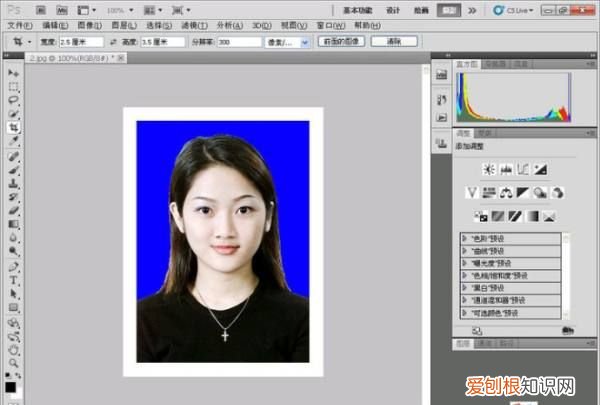This screenshot has width=600, height=405.
Task: Activate the Horizontal Type tool
Action: (13, 281)
